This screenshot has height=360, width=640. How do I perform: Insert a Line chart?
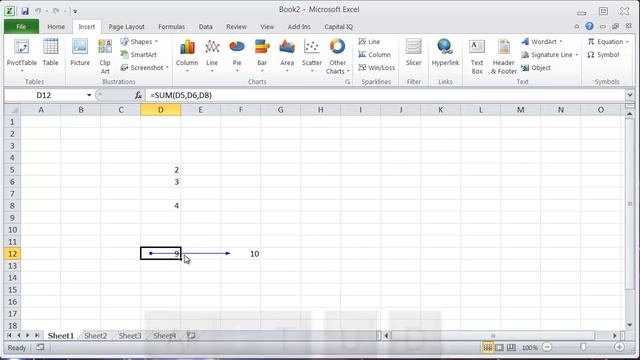tap(212, 56)
